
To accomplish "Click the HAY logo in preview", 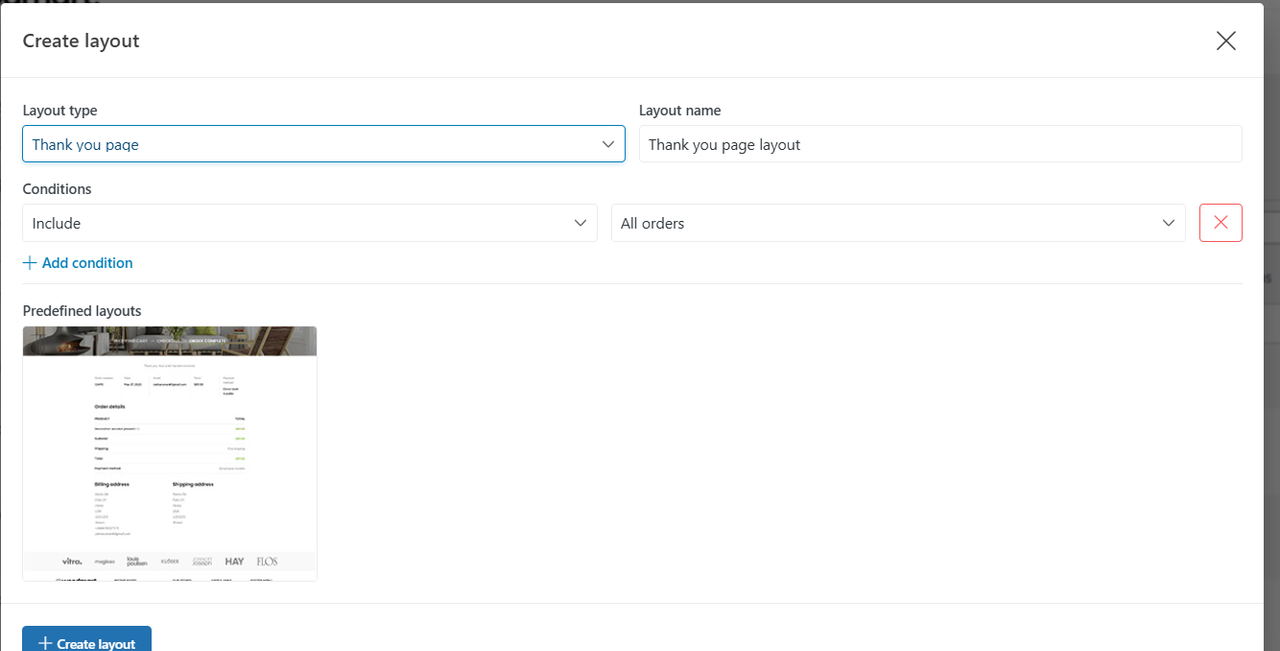I will point(234,562).
